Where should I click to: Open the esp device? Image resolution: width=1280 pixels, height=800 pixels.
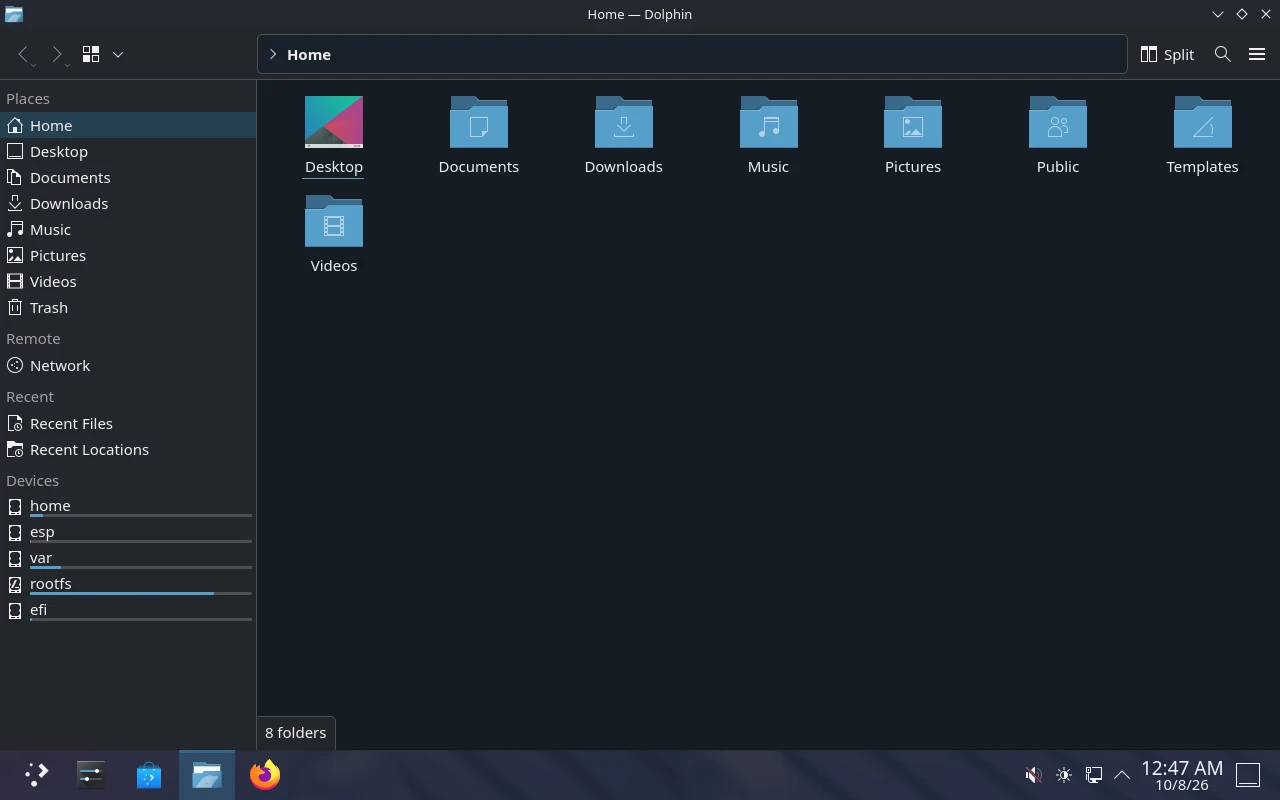(128, 532)
